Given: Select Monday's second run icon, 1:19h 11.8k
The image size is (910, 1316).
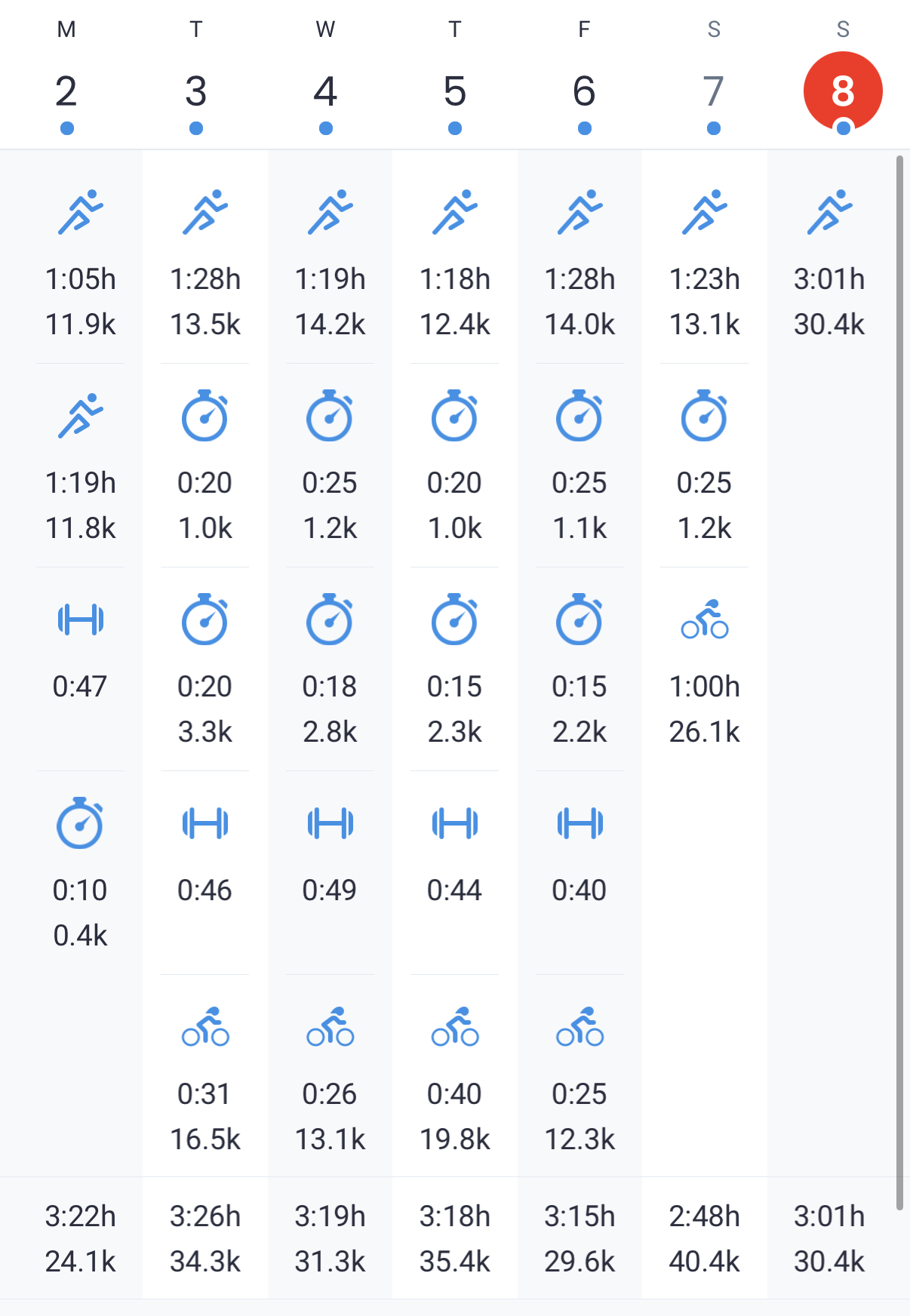Looking at the screenshot, I should click(x=81, y=416).
